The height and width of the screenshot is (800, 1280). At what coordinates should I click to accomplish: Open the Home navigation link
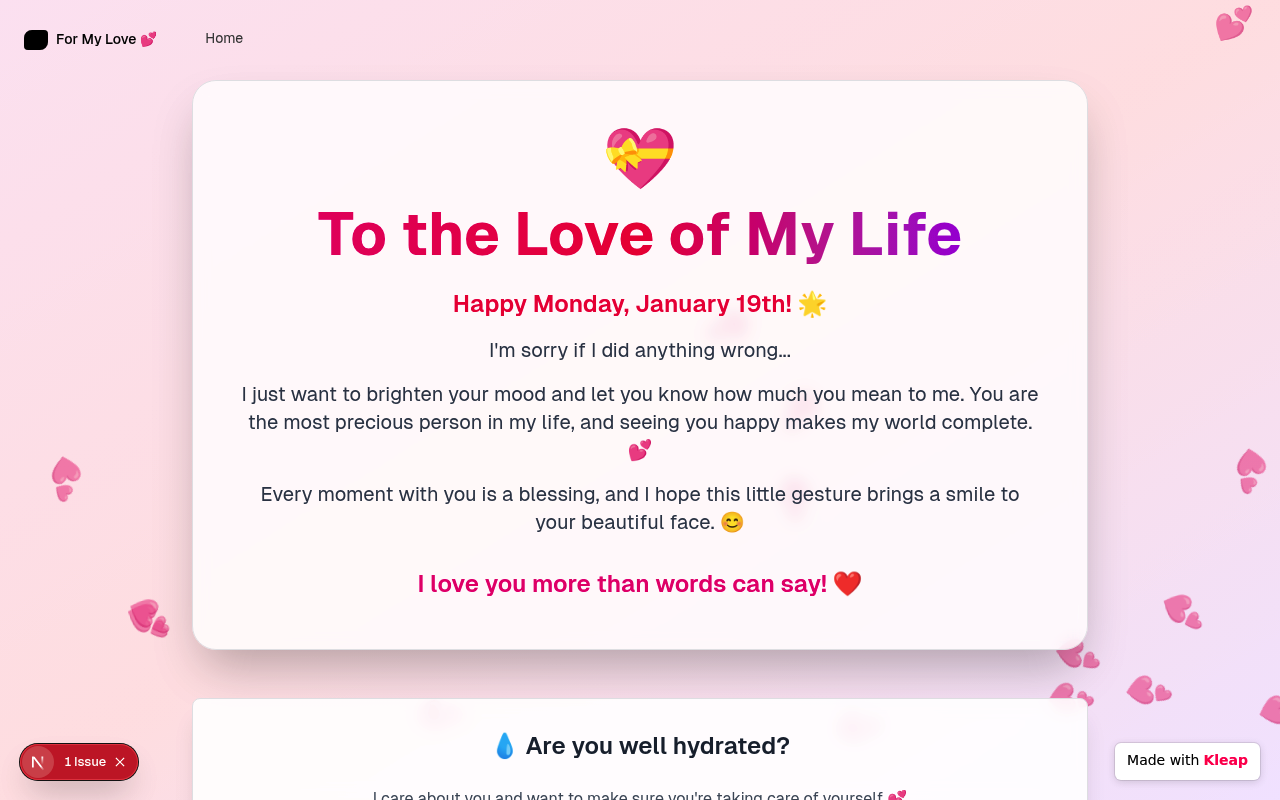click(224, 38)
